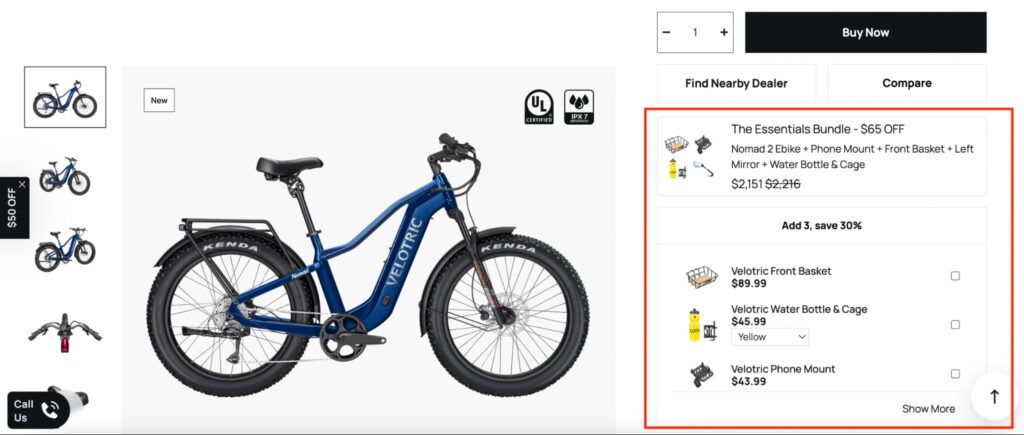
Task: Check the Water Bottle & Cage checkbox
Action: (x=955, y=324)
